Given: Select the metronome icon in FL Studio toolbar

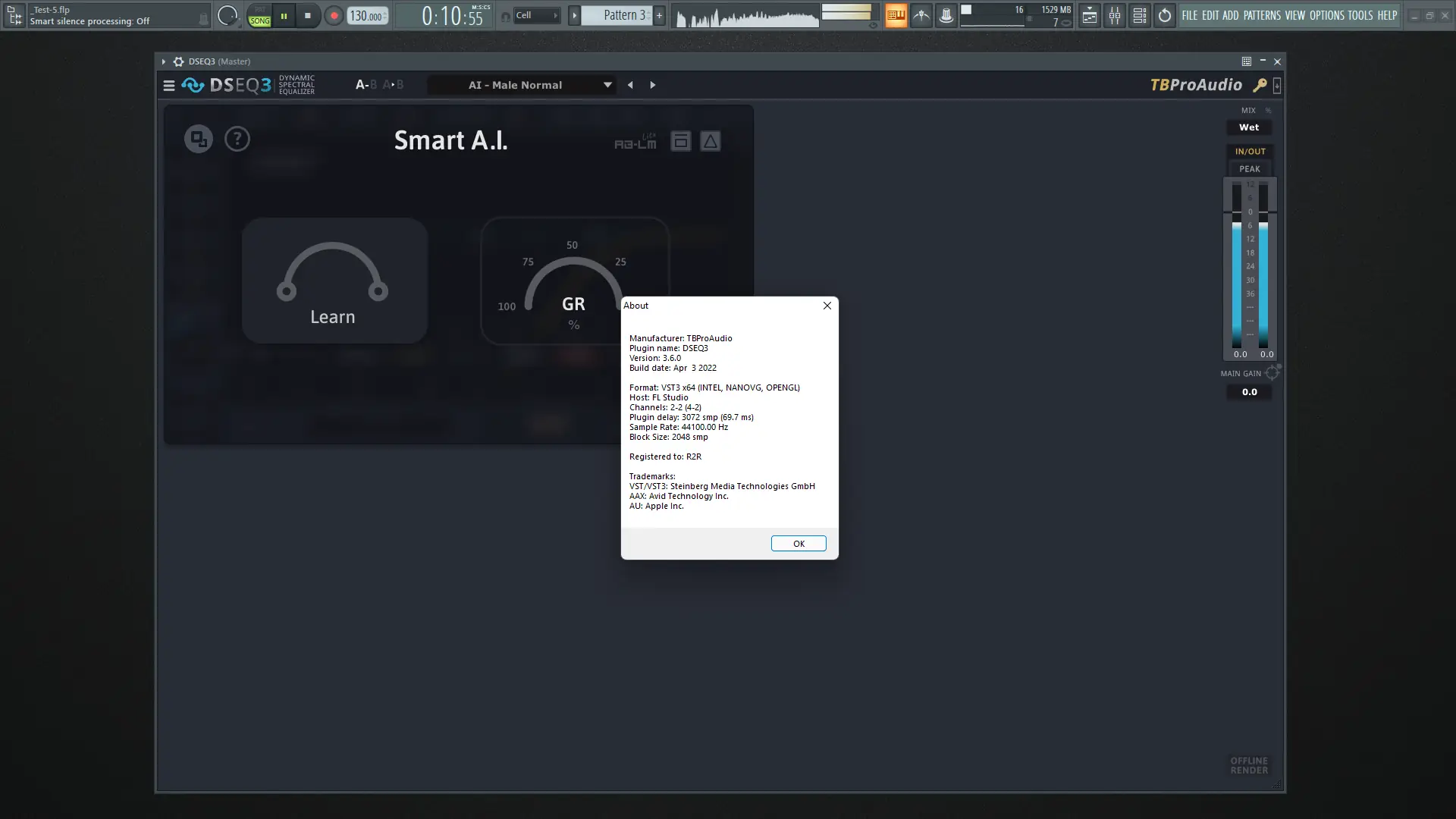Looking at the screenshot, I should pos(921,15).
